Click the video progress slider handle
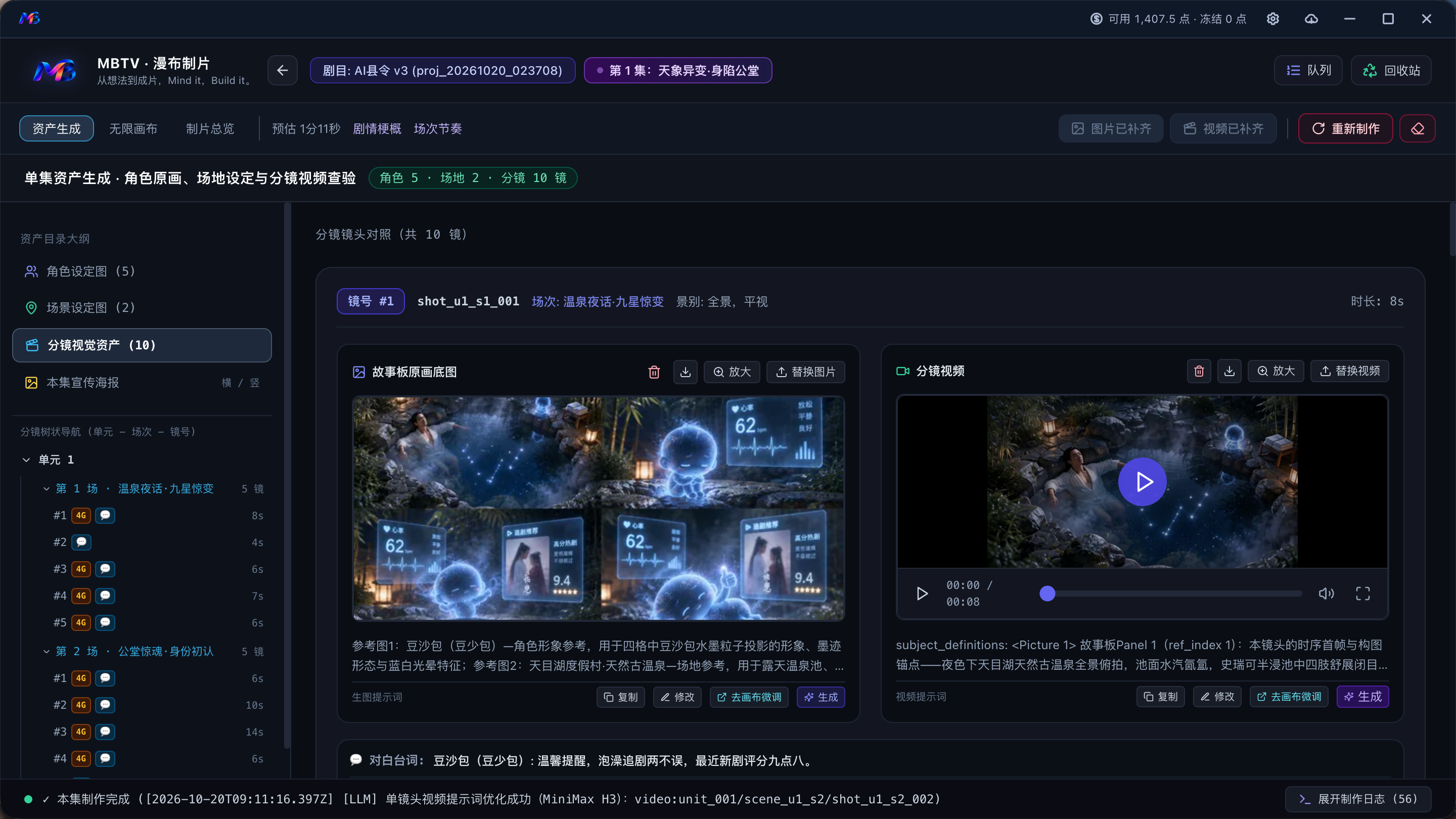 click(x=1048, y=594)
